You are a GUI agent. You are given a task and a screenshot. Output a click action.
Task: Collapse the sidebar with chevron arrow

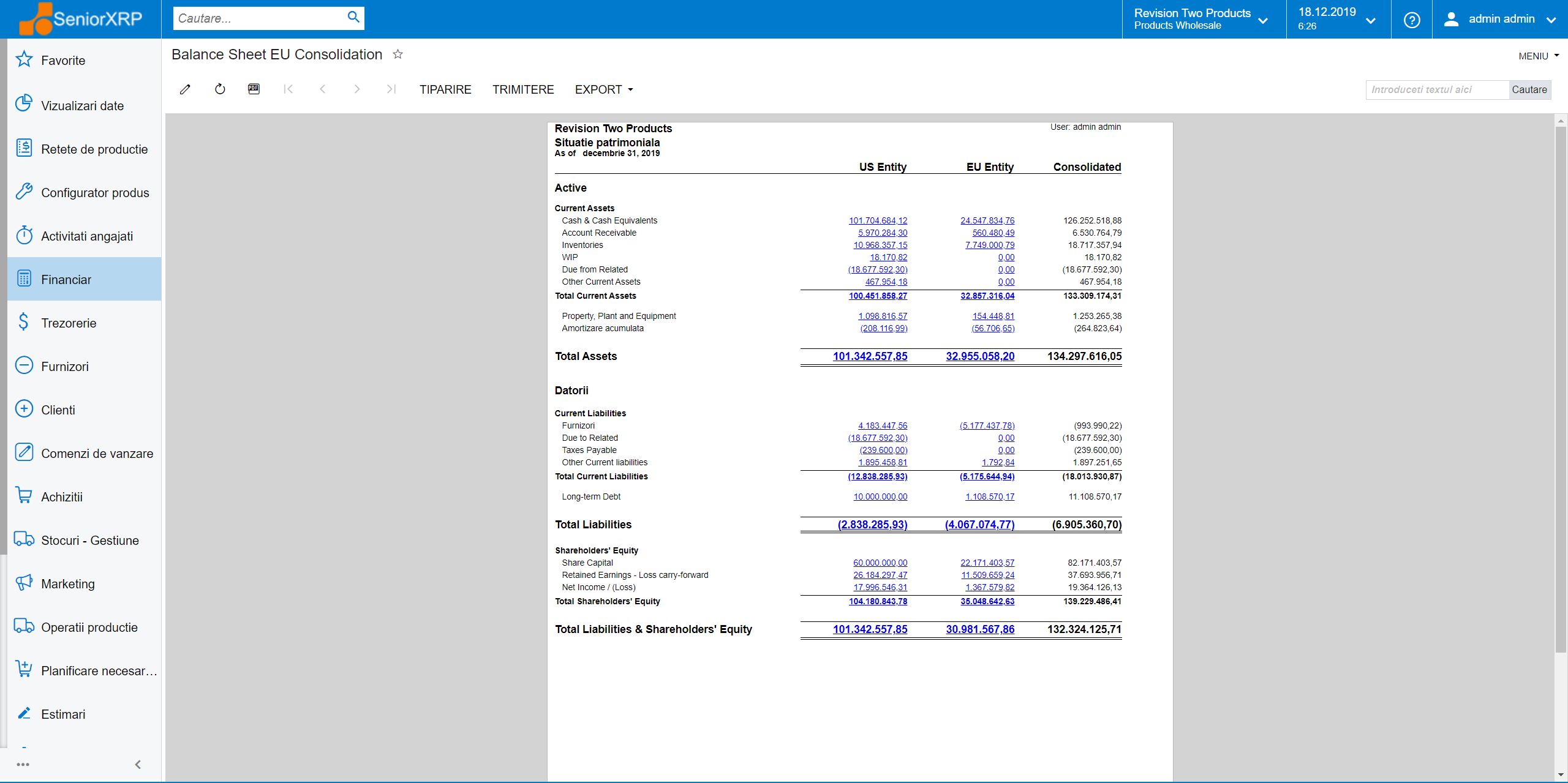point(138,765)
